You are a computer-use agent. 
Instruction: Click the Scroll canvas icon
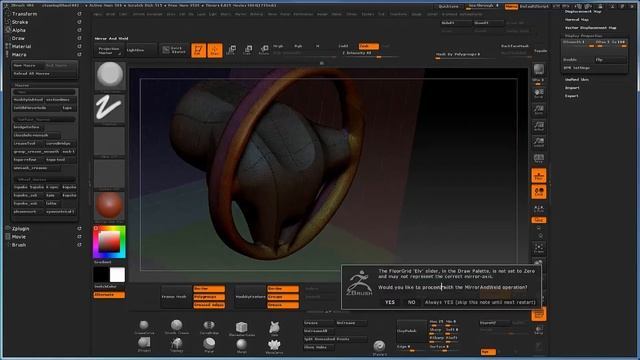tap(539, 93)
